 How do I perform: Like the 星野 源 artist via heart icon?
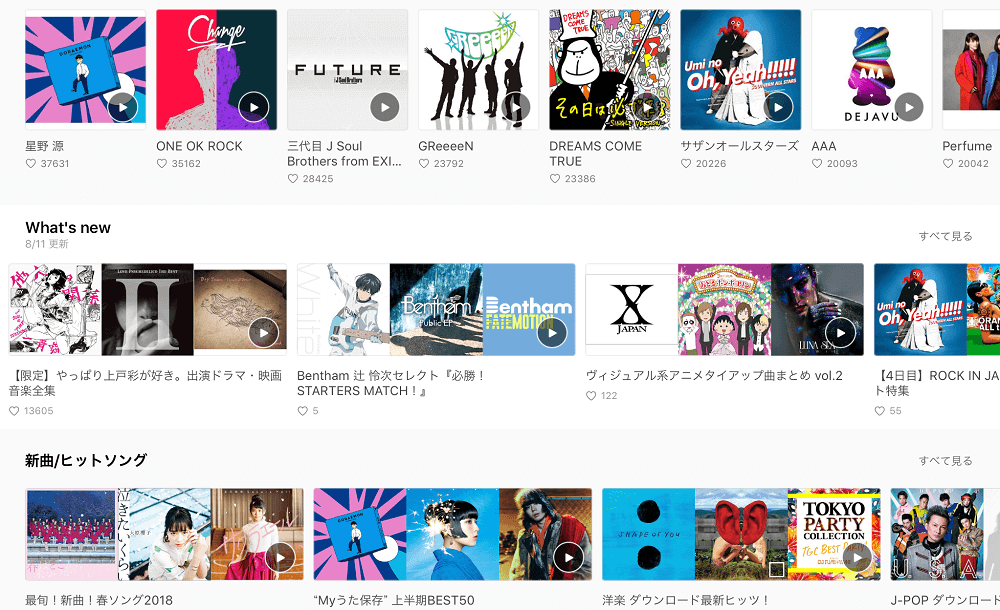pyautogui.click(x=31, y=163)
